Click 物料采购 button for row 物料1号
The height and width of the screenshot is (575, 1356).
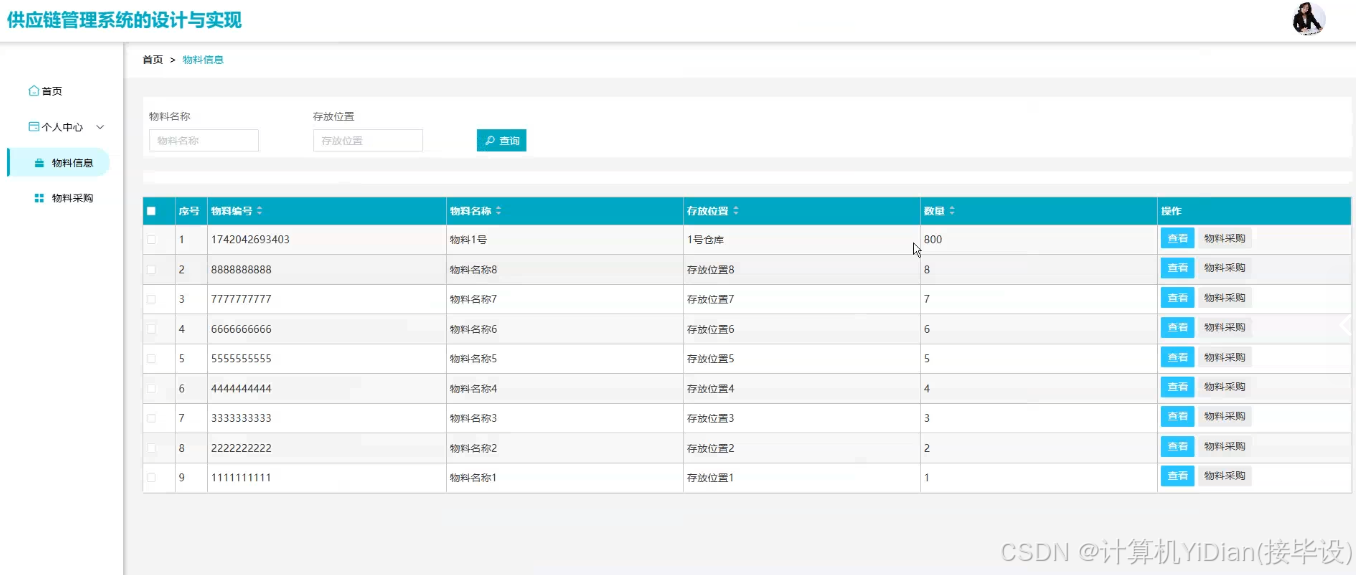1225,238
